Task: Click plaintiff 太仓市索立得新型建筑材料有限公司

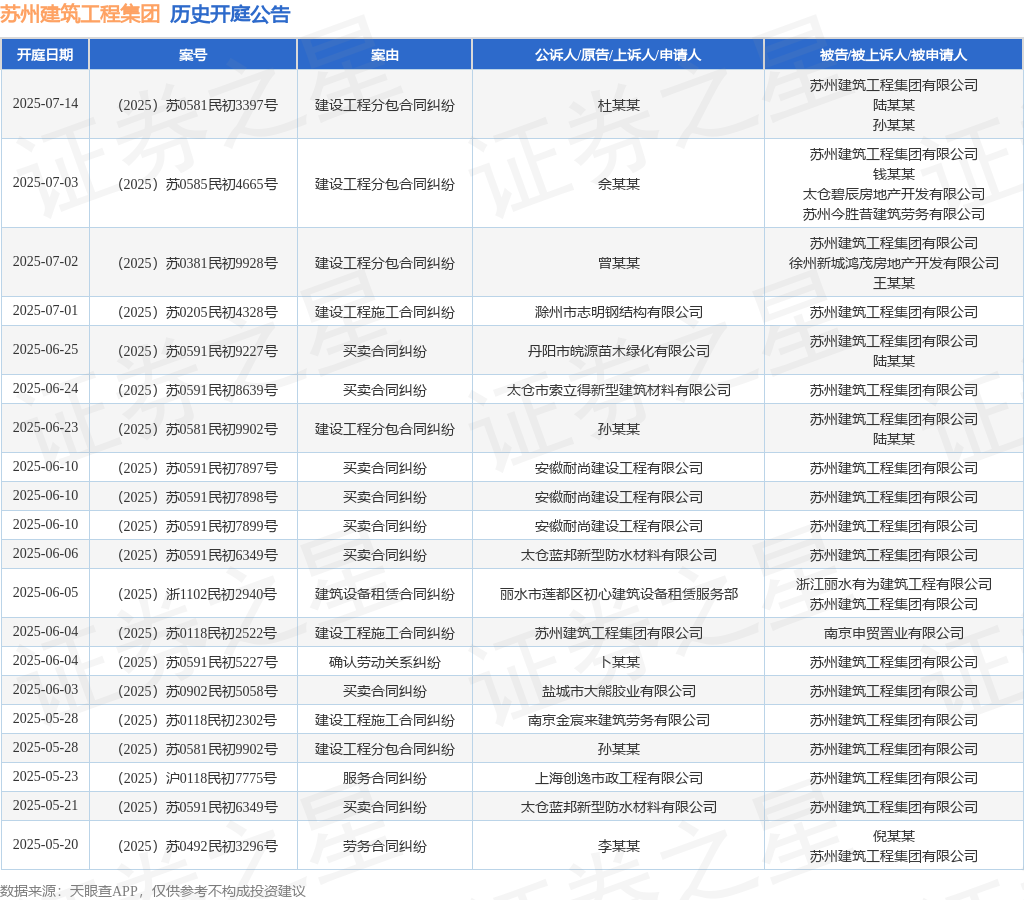Action: click(x=618, y=391)
